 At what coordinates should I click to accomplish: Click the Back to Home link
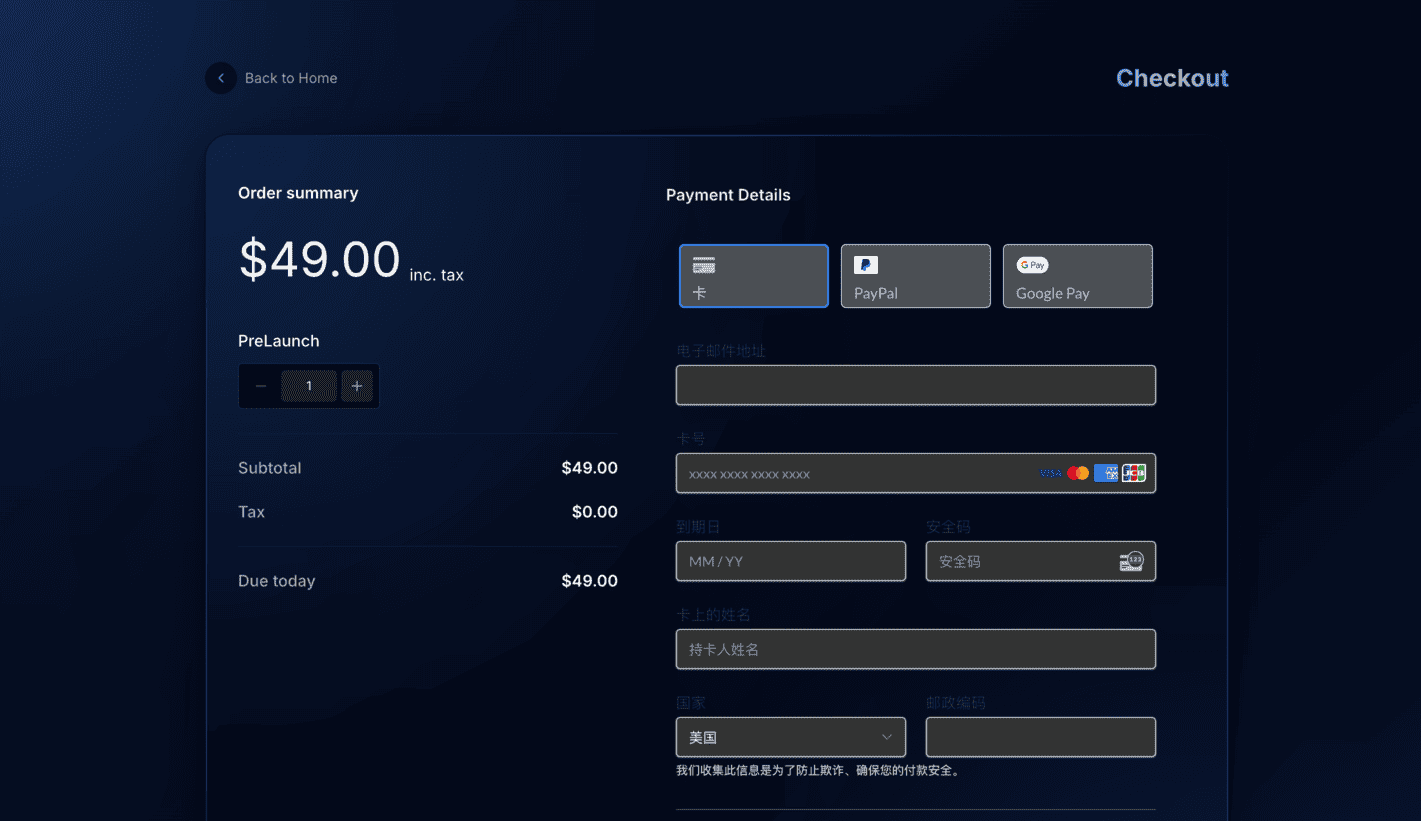pyautogui.click(x=291, y=77)
